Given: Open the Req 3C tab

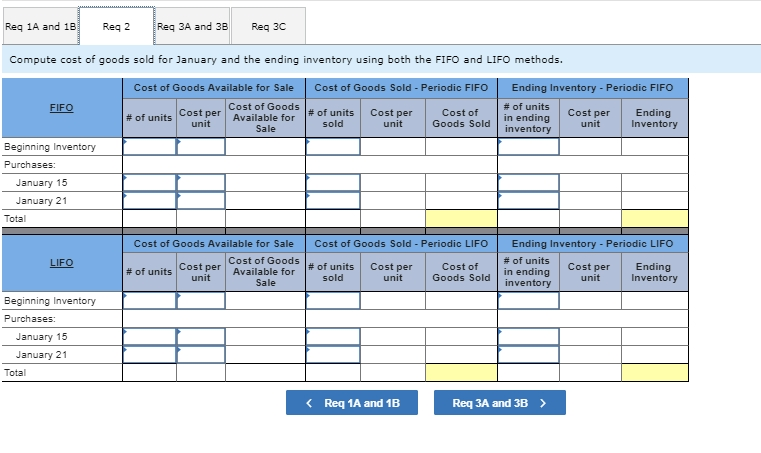Looking at the screenshot, I should [x=268, y=26].
